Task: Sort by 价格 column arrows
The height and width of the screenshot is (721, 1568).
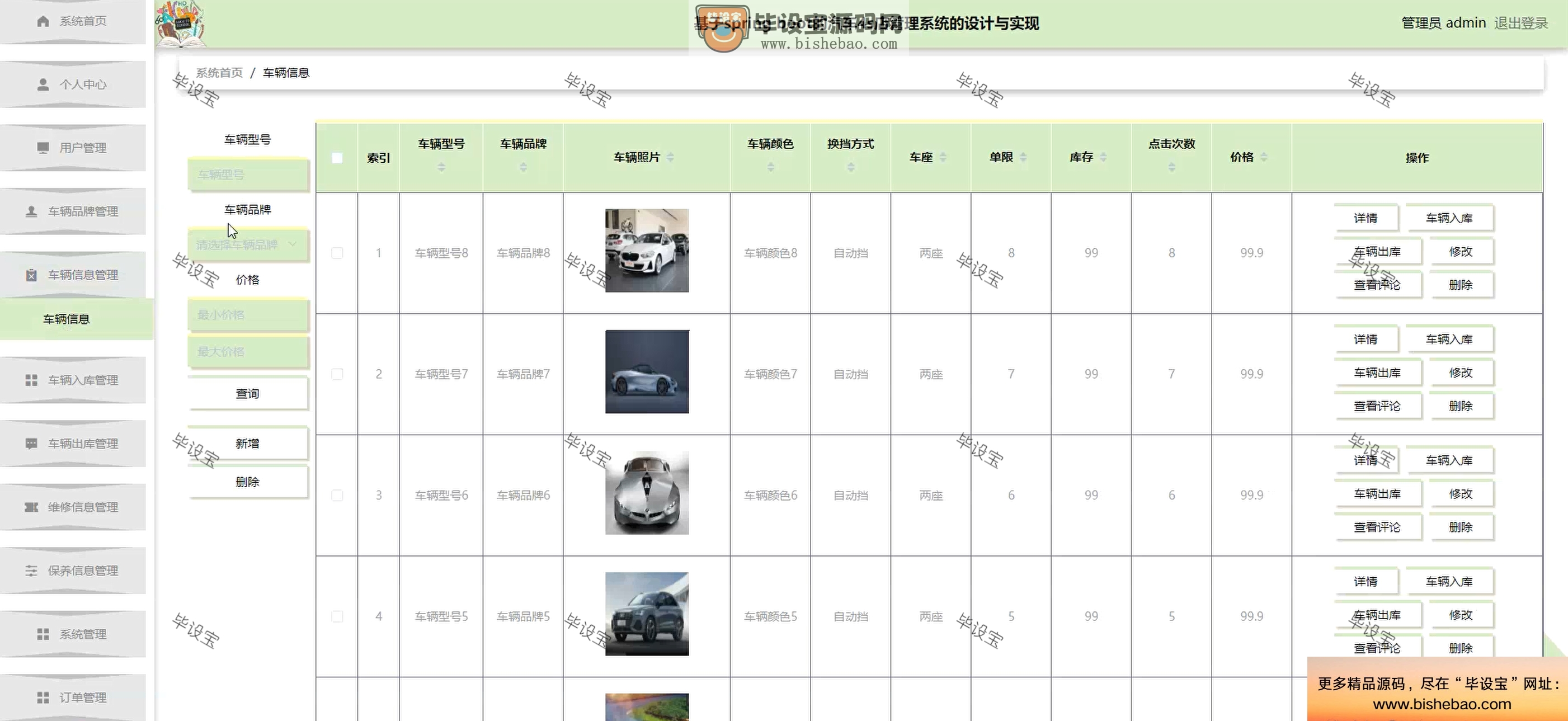Action: 1264,157
